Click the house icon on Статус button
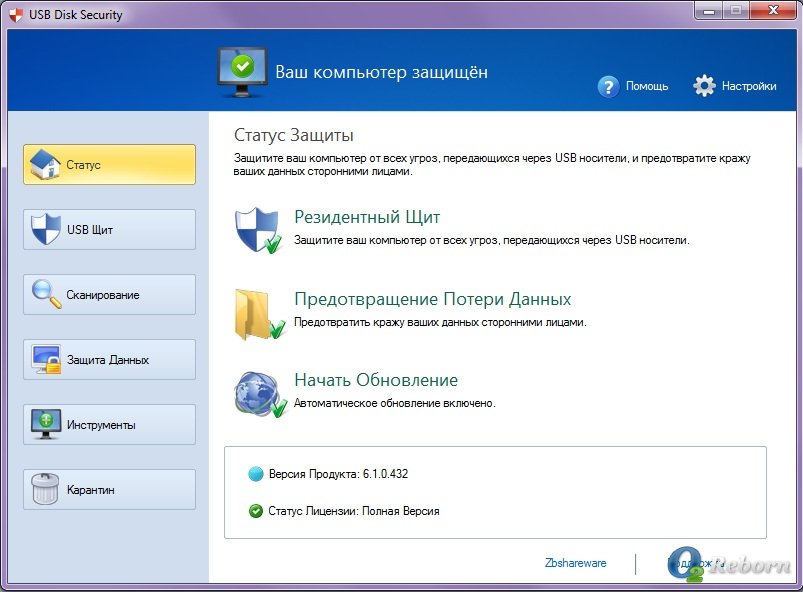 point(45,164)
